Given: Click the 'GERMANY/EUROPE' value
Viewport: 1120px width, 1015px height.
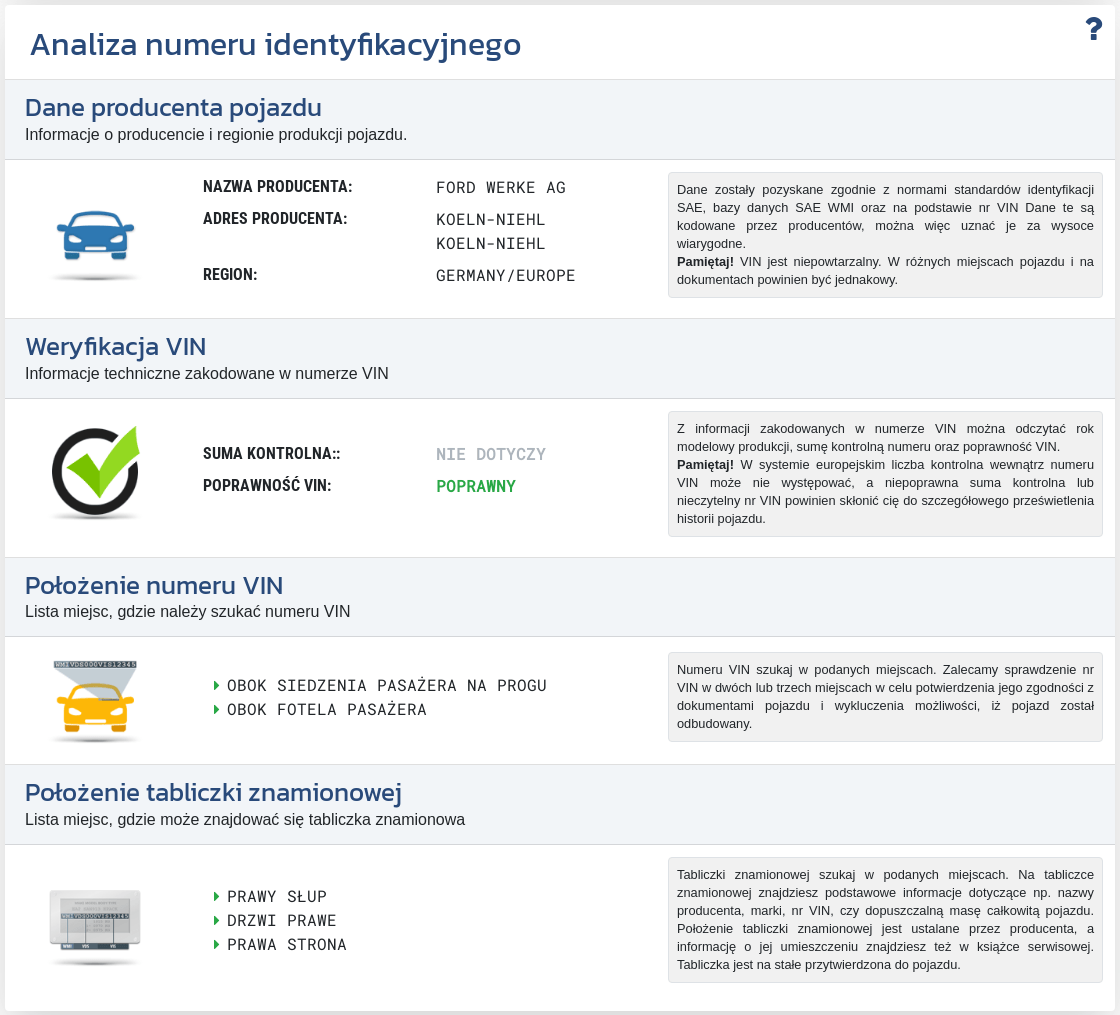Looking at the screenshot, I should 506,276.
